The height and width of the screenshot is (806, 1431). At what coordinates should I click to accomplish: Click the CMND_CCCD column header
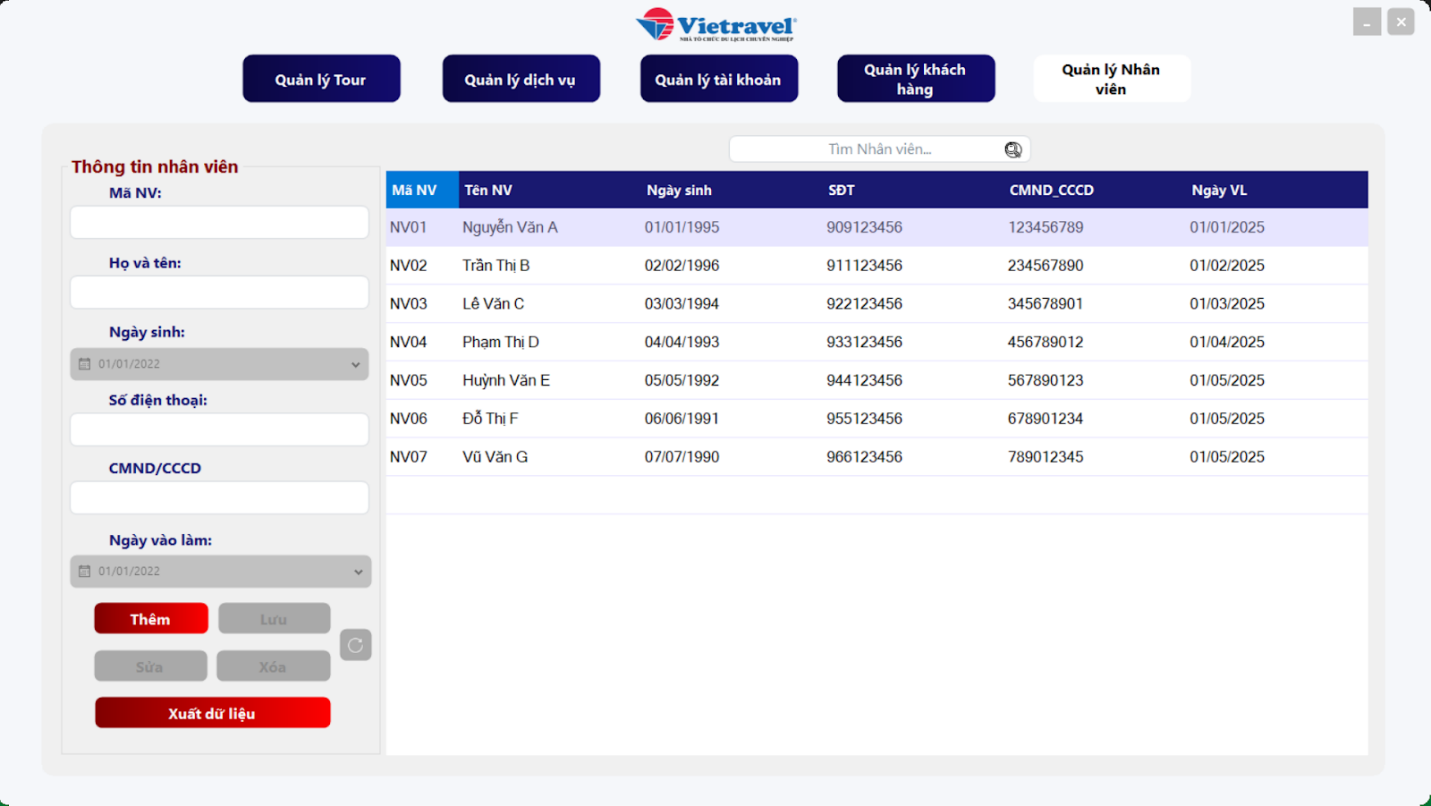[1096, 190]
